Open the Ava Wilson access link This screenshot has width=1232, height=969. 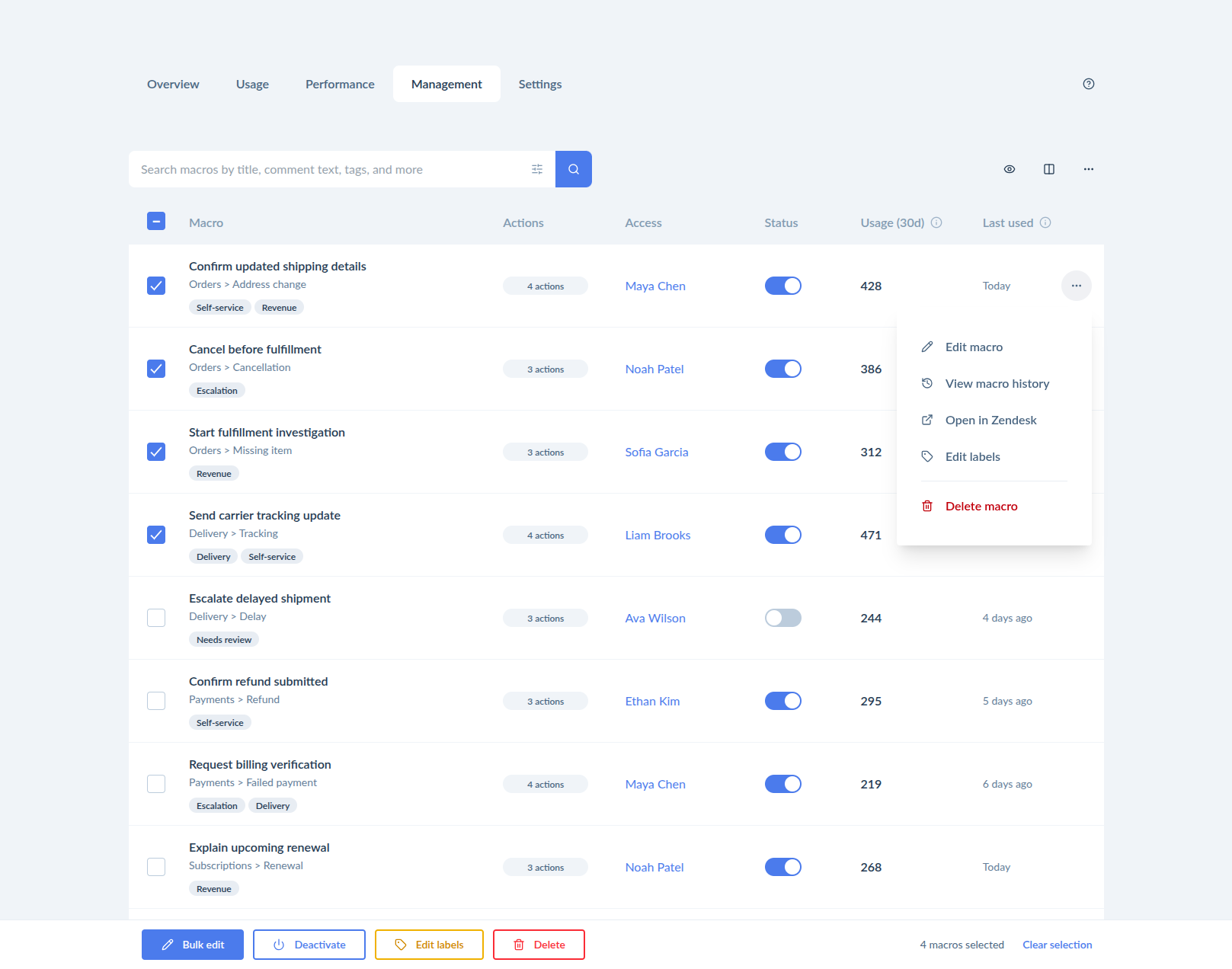pyautogui.click(x=655, y=618)
